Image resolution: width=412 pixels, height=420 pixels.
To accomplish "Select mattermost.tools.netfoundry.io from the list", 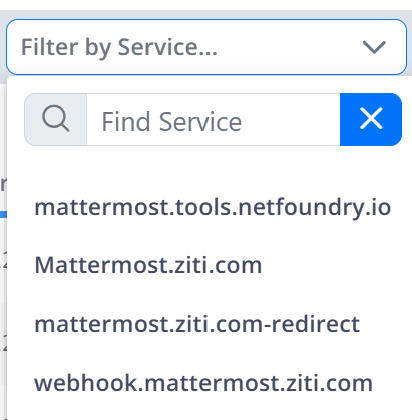I will [x=213, y=207].
